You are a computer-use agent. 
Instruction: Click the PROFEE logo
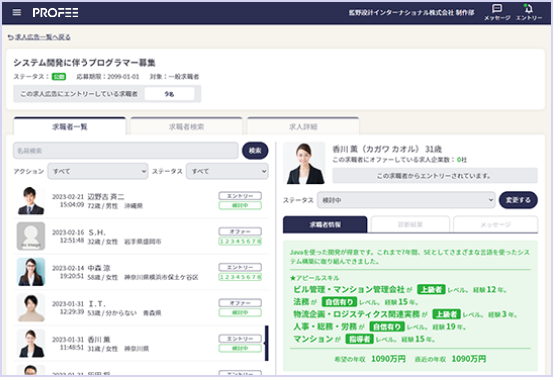(x=55, y=13)
